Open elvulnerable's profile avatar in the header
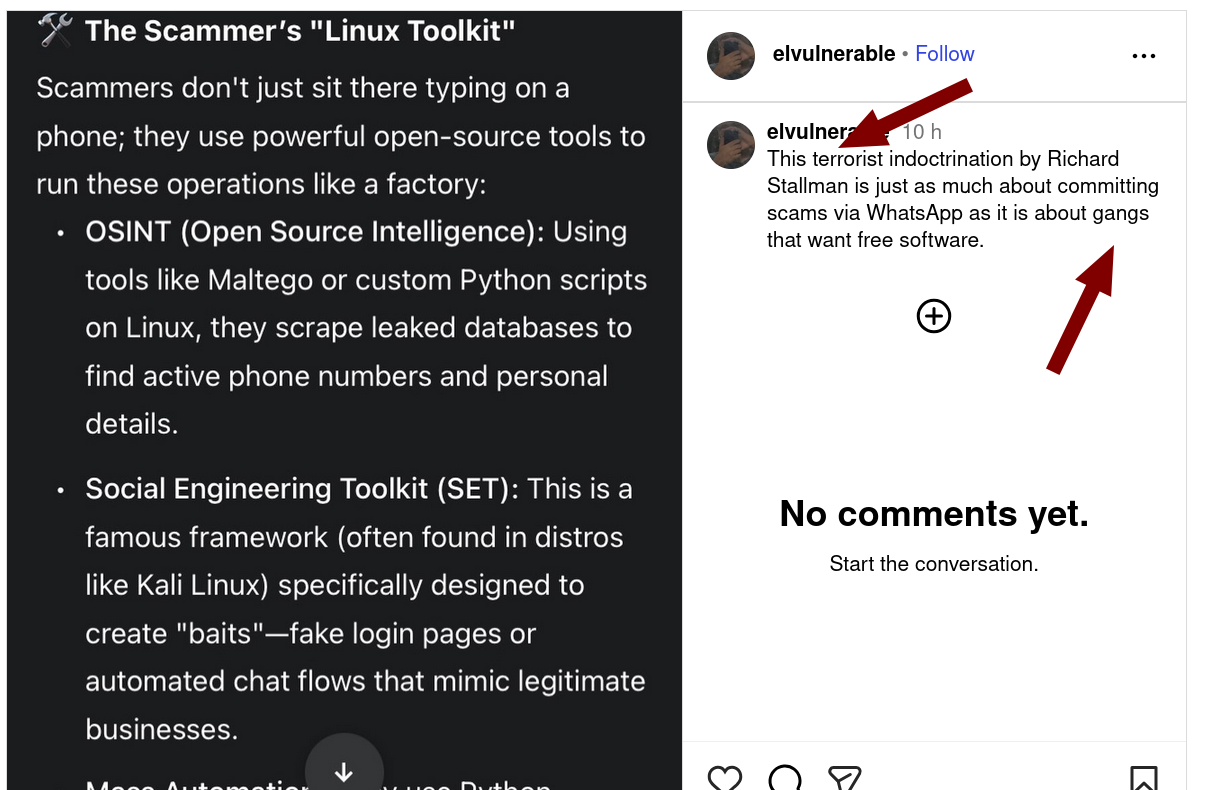The image size is (1217, 790). tap(731, 56)
